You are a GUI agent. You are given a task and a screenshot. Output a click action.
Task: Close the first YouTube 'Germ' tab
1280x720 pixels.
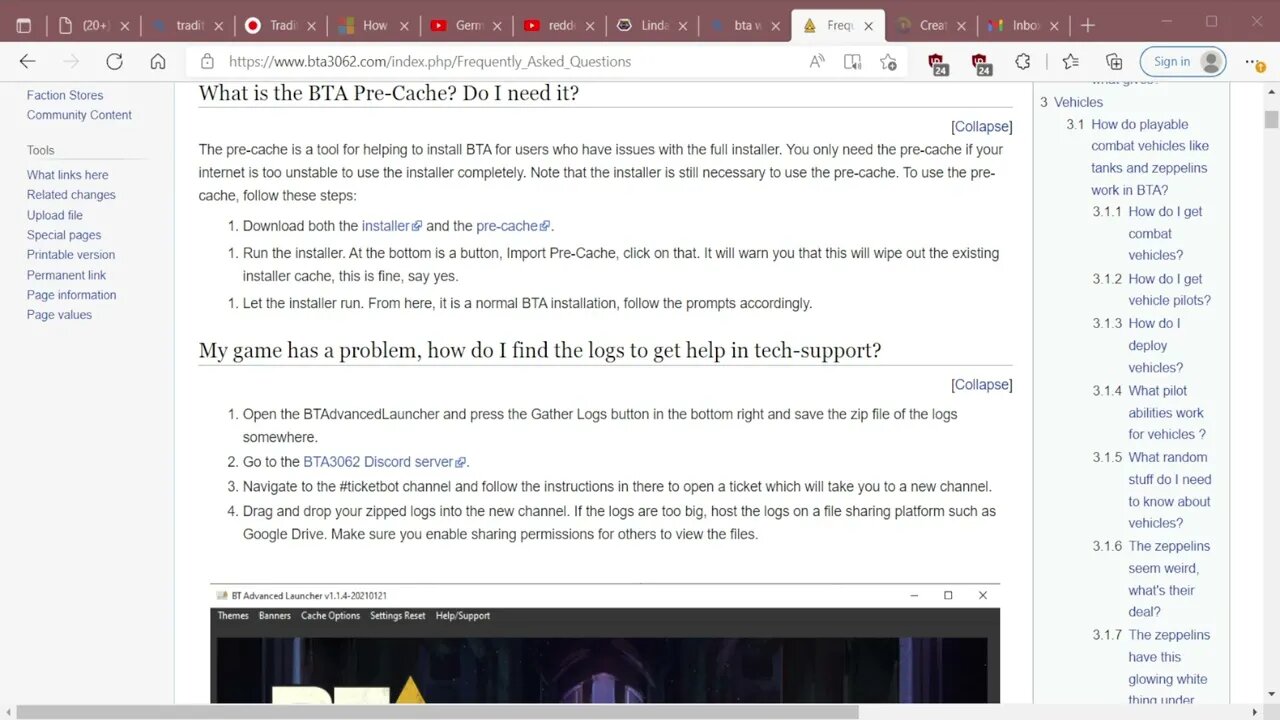497,26
